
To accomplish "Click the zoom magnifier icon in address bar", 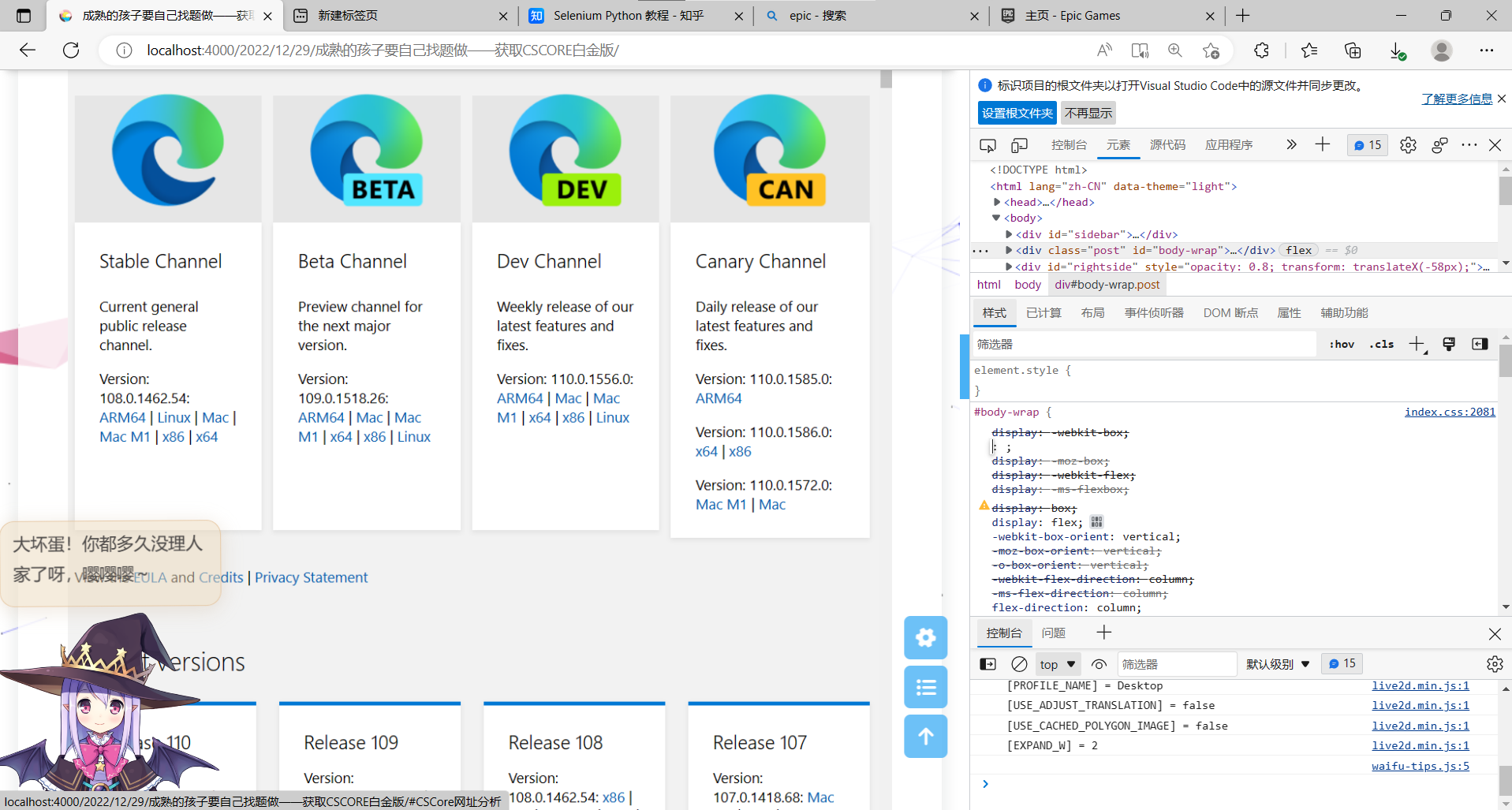I will (1175, 50).
